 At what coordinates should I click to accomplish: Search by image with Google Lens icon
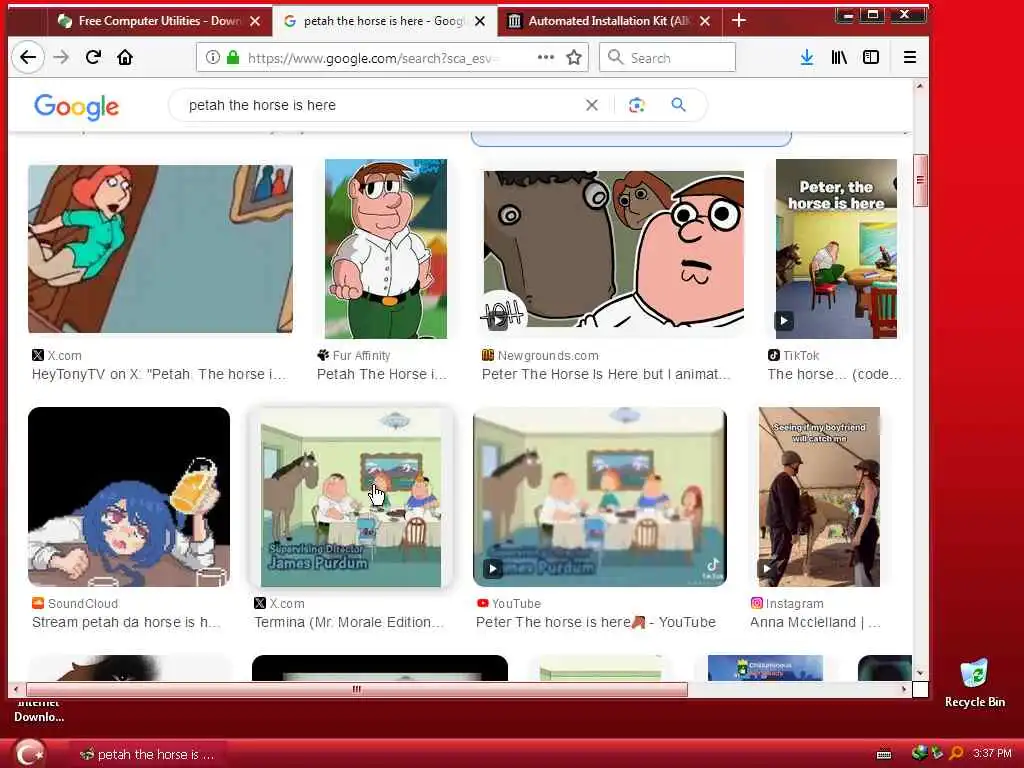(637, 105)
